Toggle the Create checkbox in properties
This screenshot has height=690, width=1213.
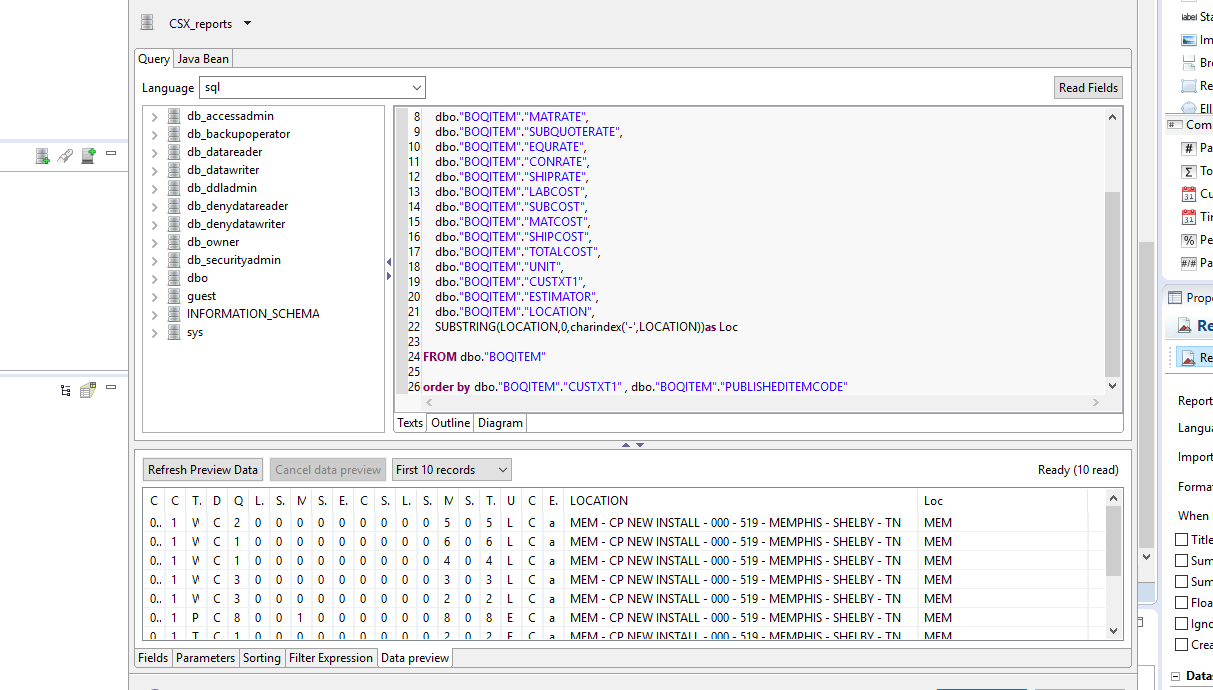click(x=1182, y=645)
